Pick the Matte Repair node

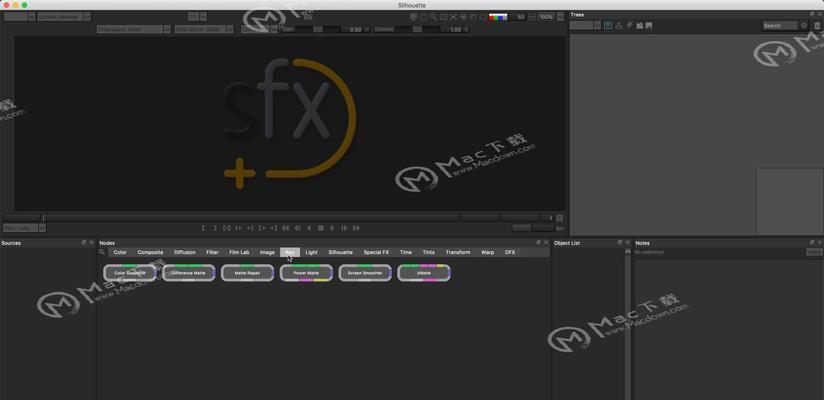[248, 273]
